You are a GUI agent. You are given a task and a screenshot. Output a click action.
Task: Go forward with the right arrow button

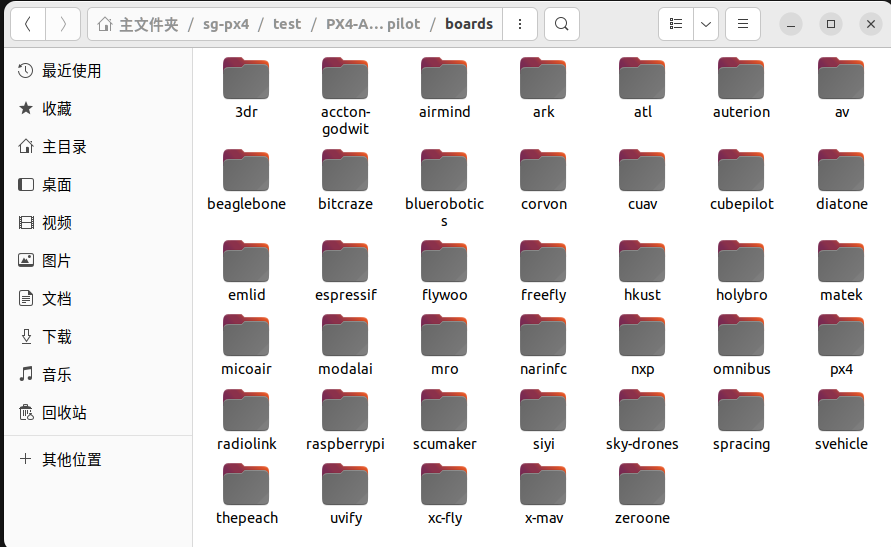pyautogui.click(x=63, y=24)
